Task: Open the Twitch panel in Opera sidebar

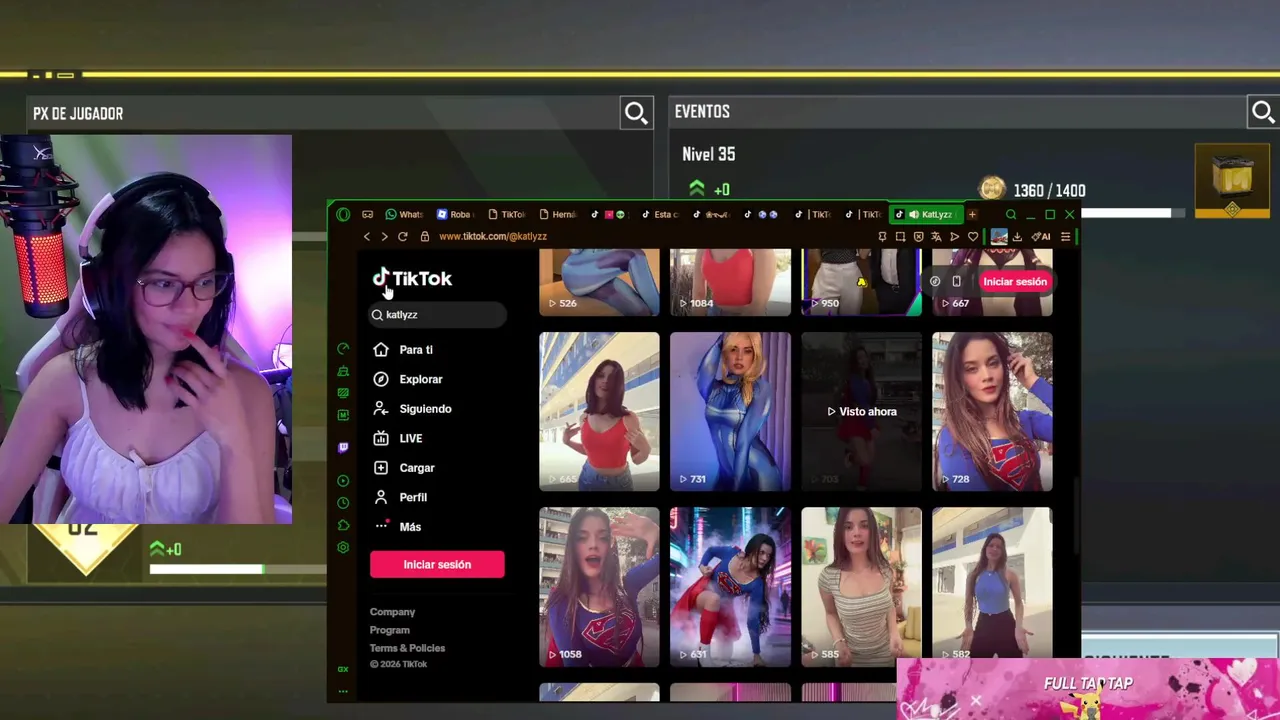Action: [343, 447]
